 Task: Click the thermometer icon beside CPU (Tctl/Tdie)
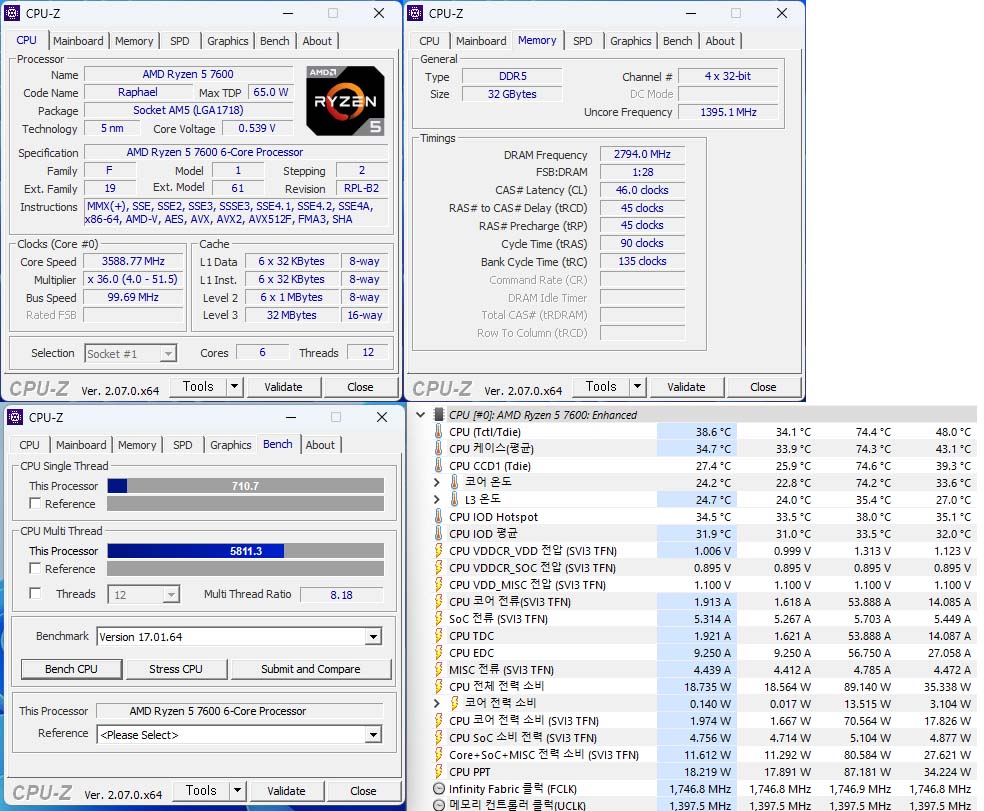[439, 432]
